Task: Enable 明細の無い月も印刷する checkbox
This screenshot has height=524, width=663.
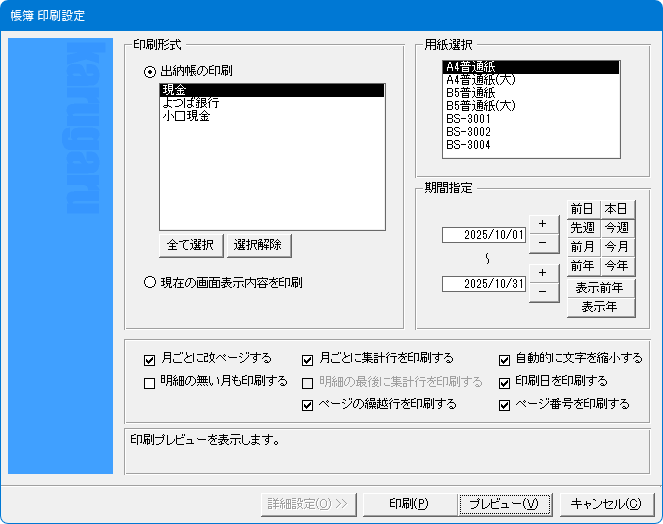Action: (x=150, y=382)
